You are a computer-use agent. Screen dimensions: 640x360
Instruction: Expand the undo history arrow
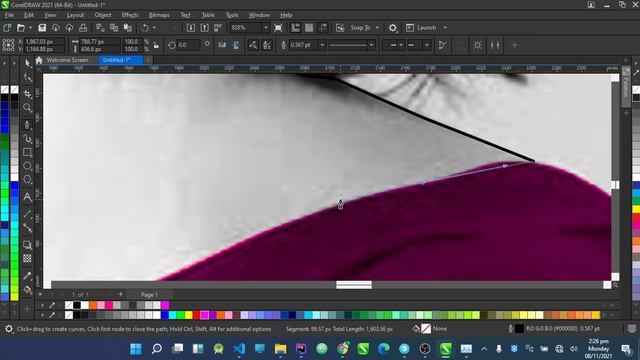(x=154, y=28)
